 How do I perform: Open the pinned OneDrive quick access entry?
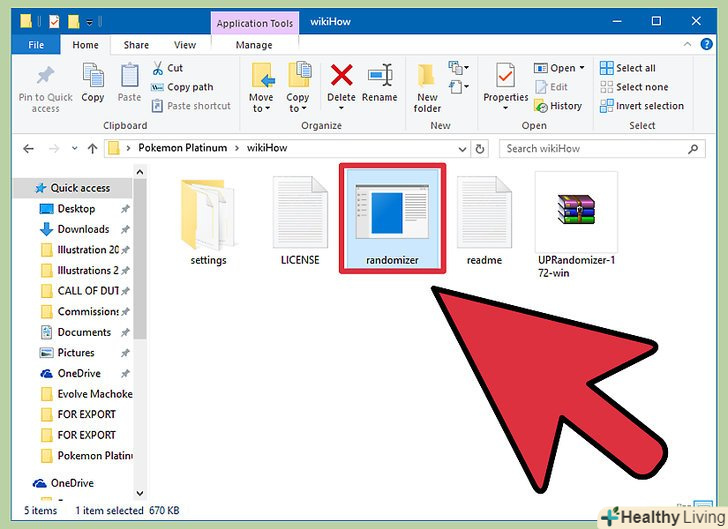coord(79,373)
